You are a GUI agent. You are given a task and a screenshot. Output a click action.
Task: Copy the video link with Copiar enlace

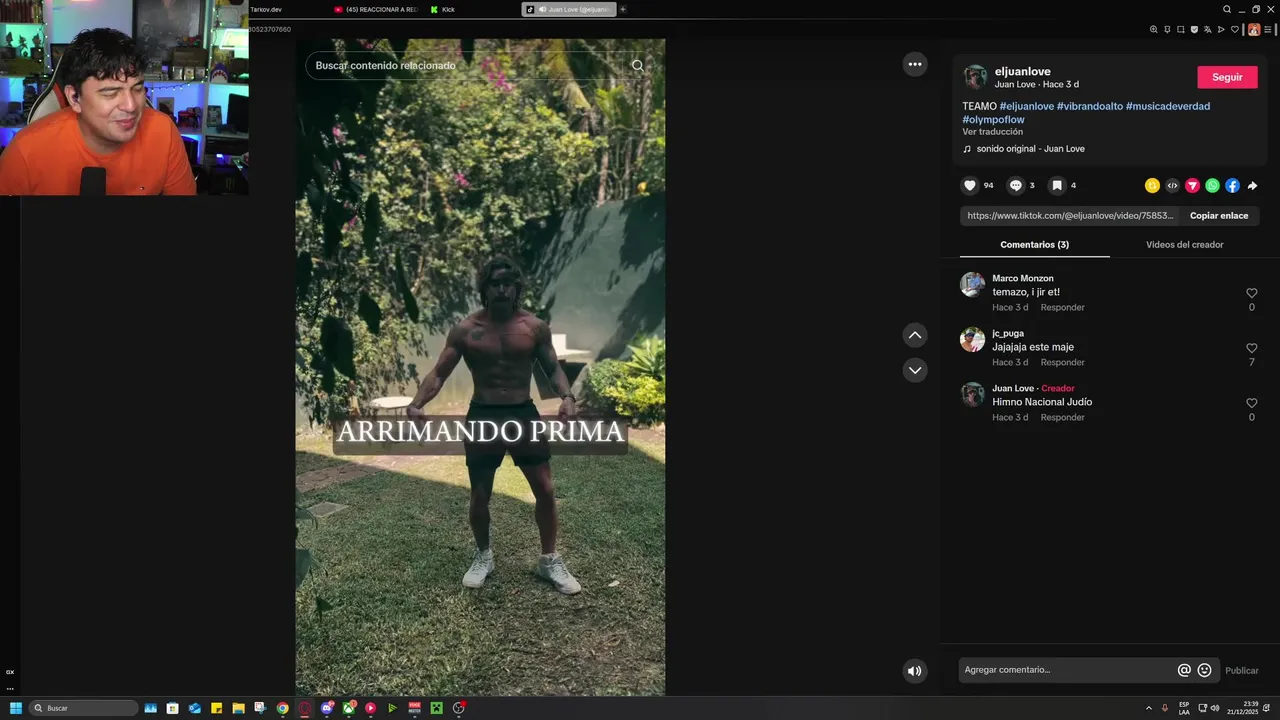coord(1219,215)
